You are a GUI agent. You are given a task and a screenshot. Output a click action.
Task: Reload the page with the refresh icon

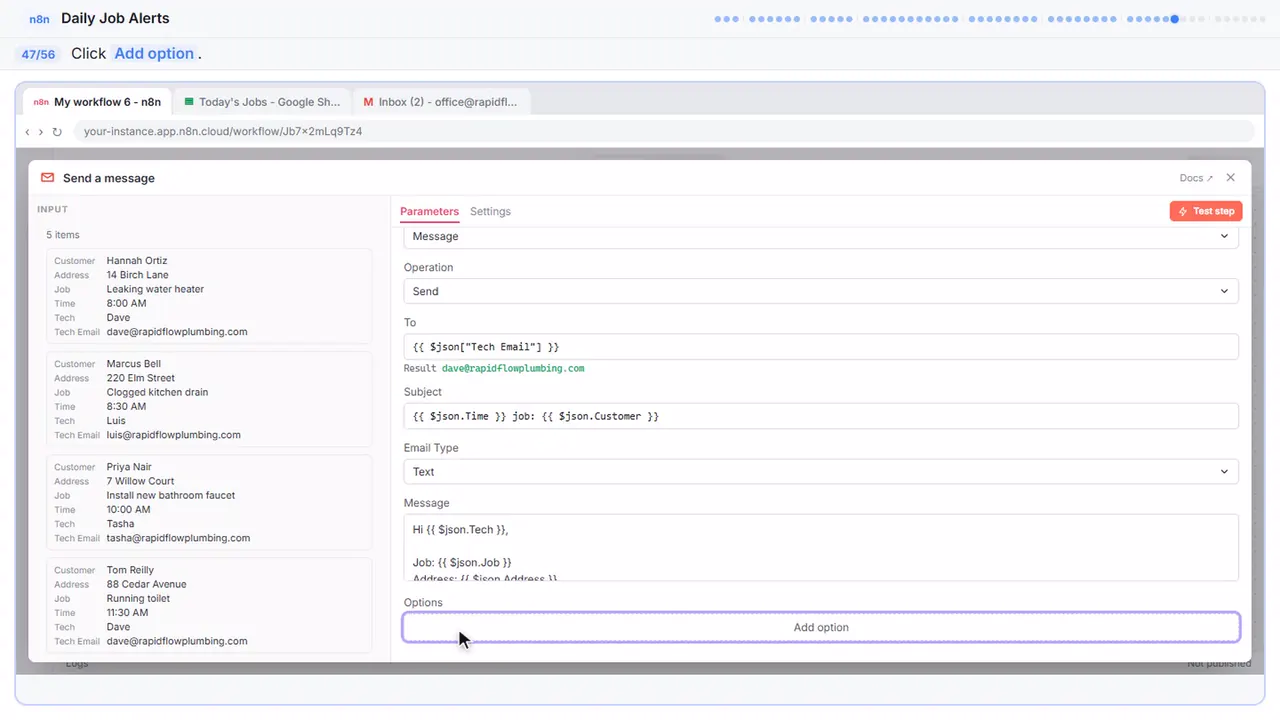[57, 131]
